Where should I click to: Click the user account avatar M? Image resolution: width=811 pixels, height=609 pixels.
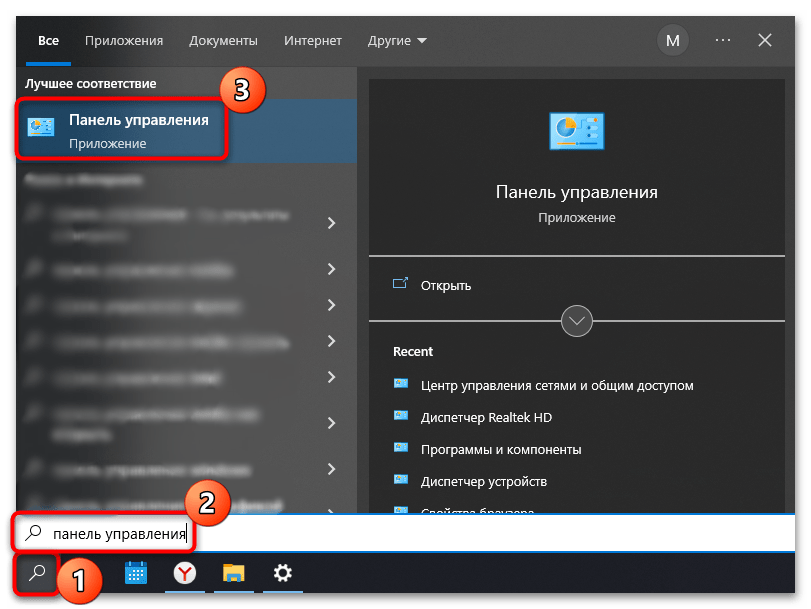672,41
